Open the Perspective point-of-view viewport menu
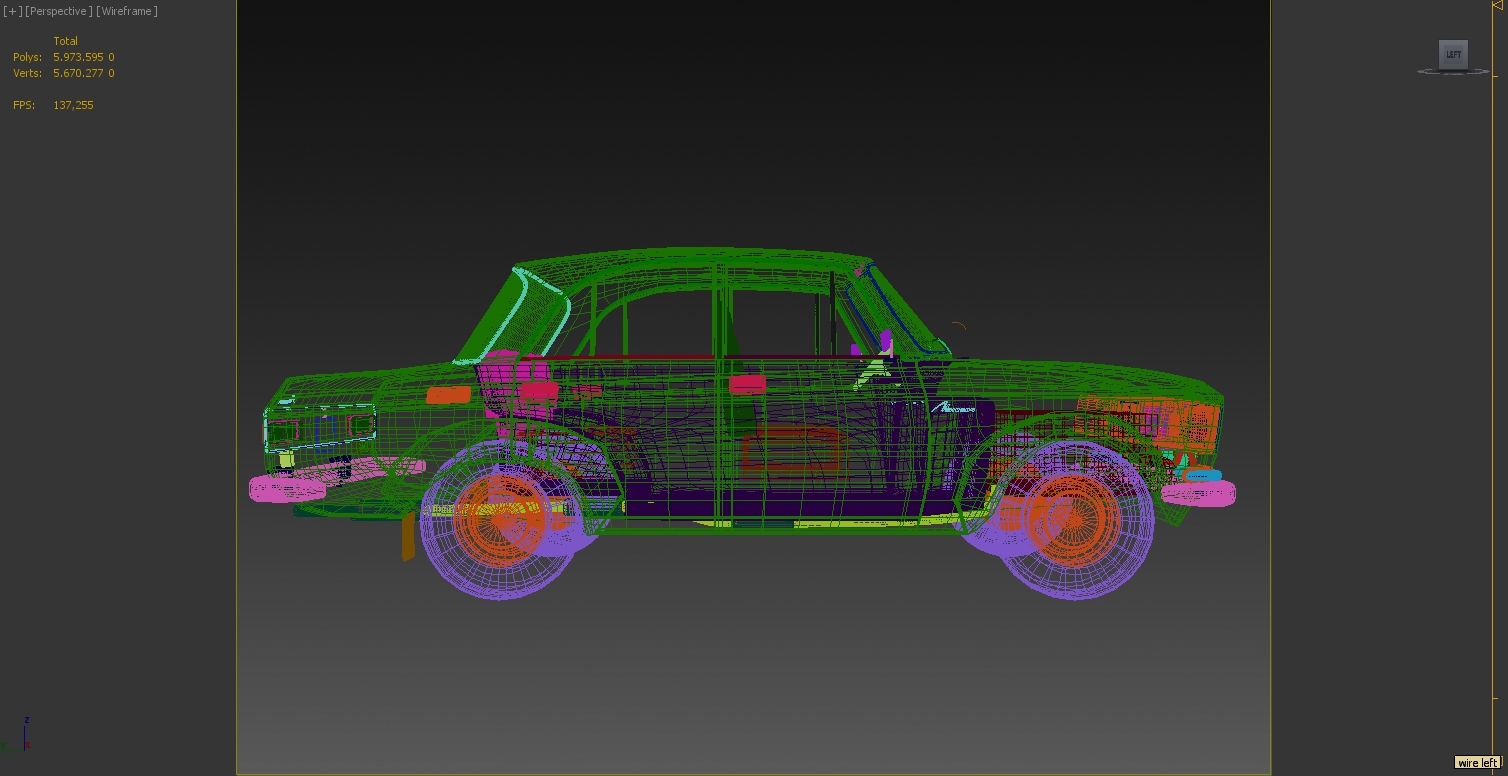Image resolution: width=1508 pixels, height=776 pixels. pyautogui.click(x=59, y=11)
